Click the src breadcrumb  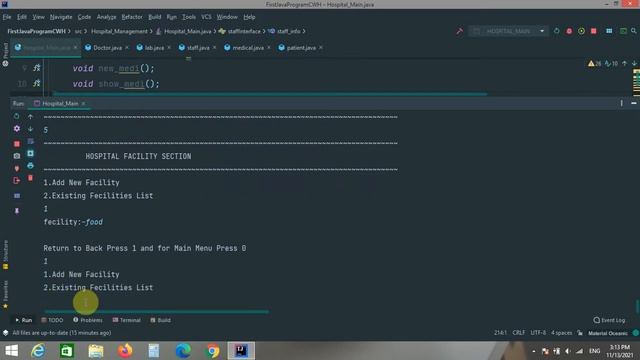click(x=78, y=31)
